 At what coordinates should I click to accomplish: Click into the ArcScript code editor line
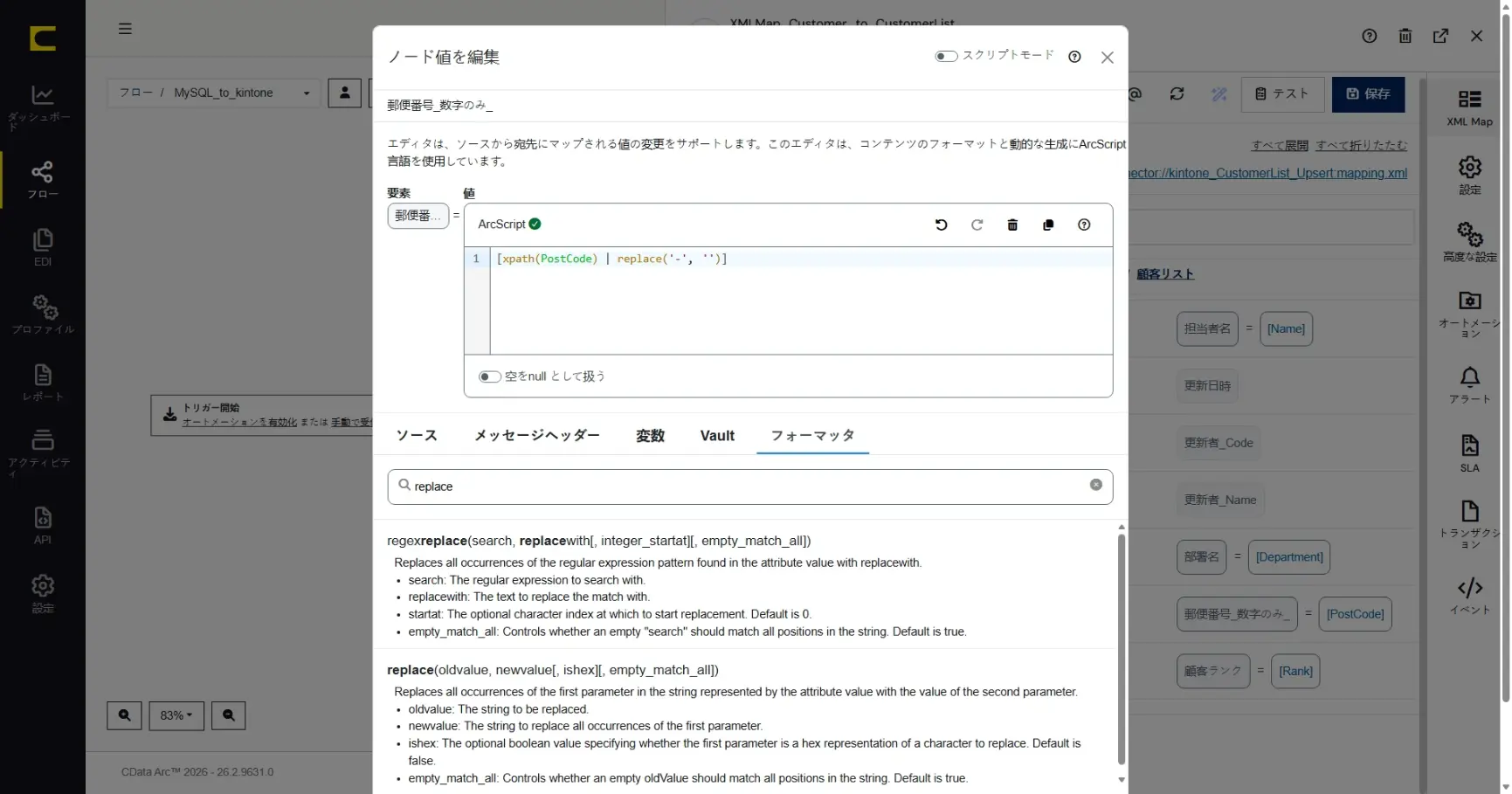coord(800,259)
